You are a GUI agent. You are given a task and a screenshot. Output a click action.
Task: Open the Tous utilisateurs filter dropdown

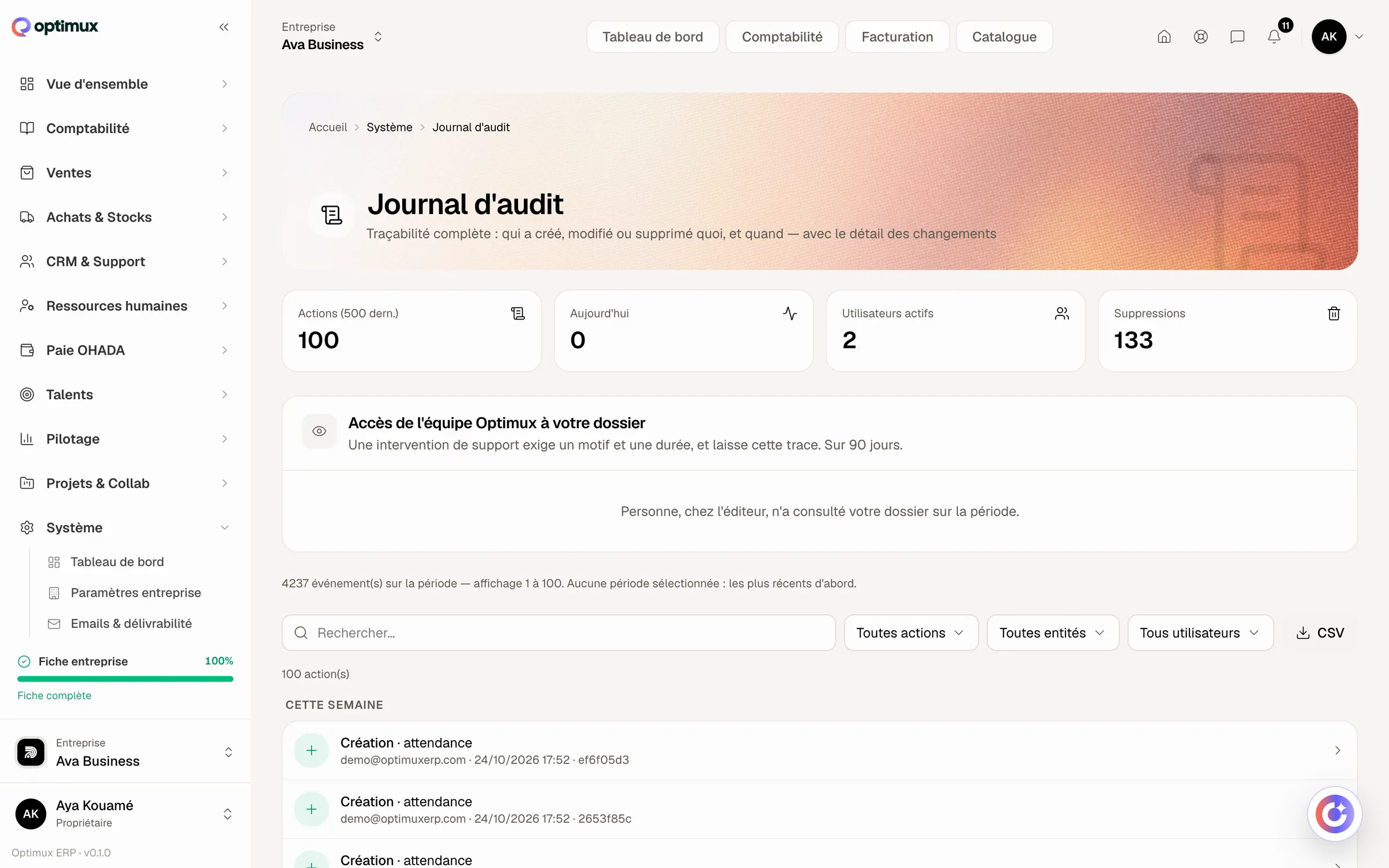pyautogui.click(x=1200, y=632)
